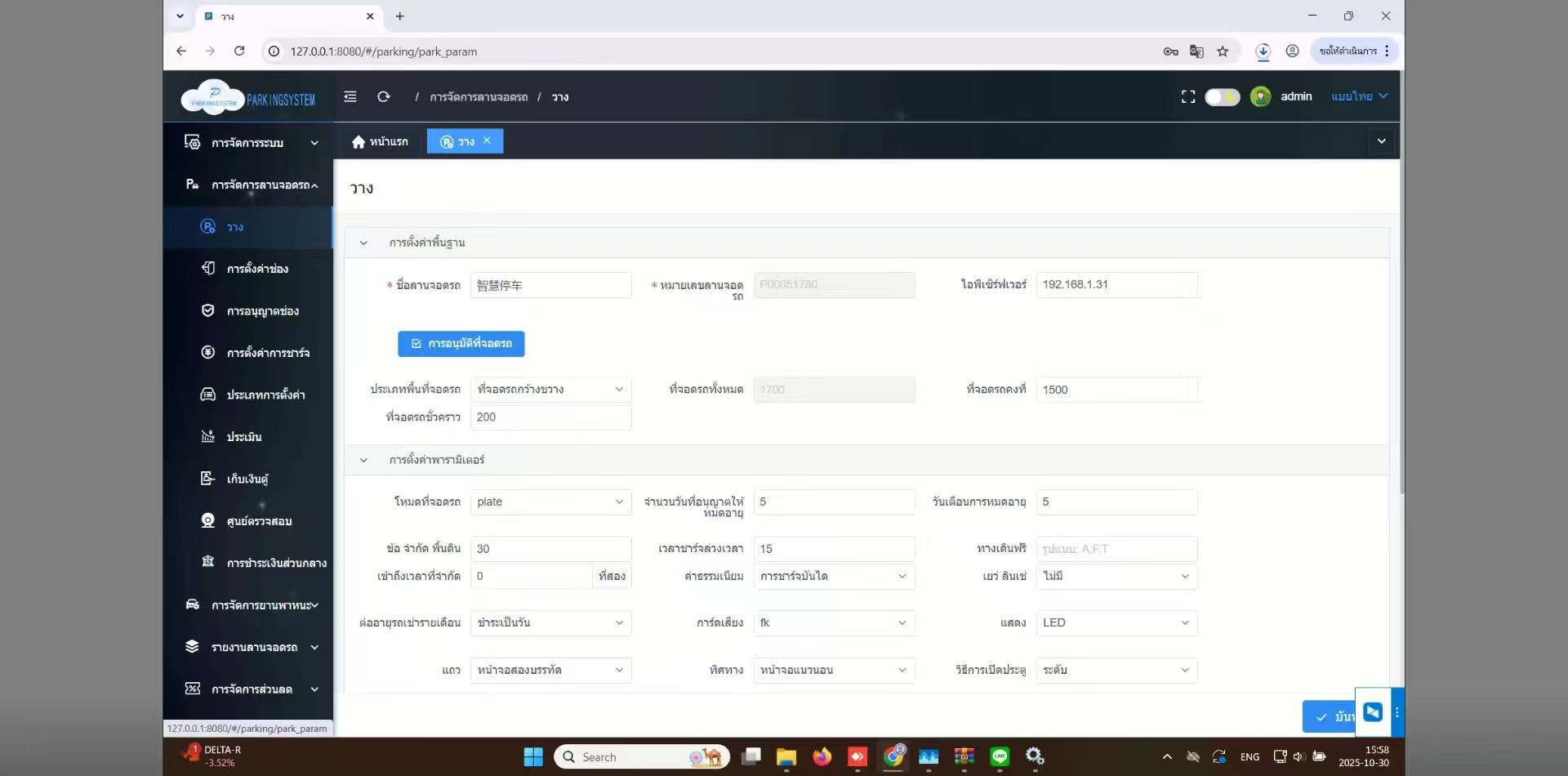
Task: Toggle the dark mode theme switch
Action: [1222, 97]
